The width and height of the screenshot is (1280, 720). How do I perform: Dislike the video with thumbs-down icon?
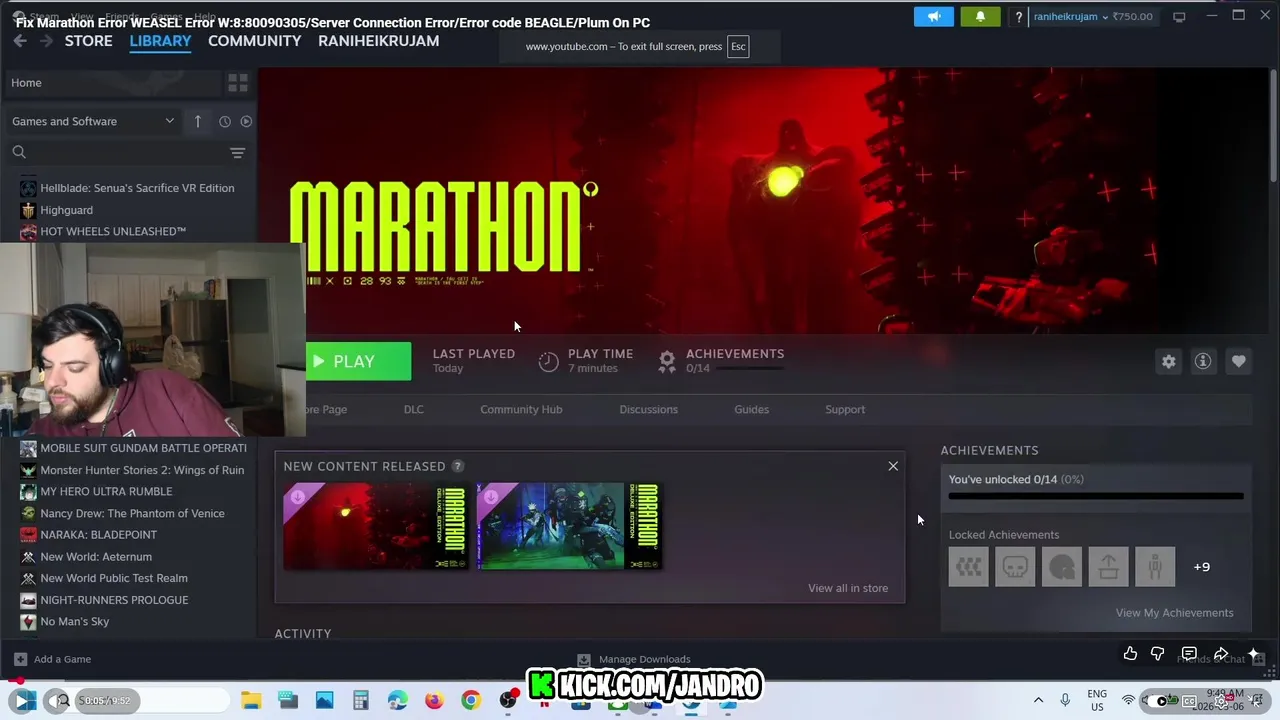(x=1157, y=654)
